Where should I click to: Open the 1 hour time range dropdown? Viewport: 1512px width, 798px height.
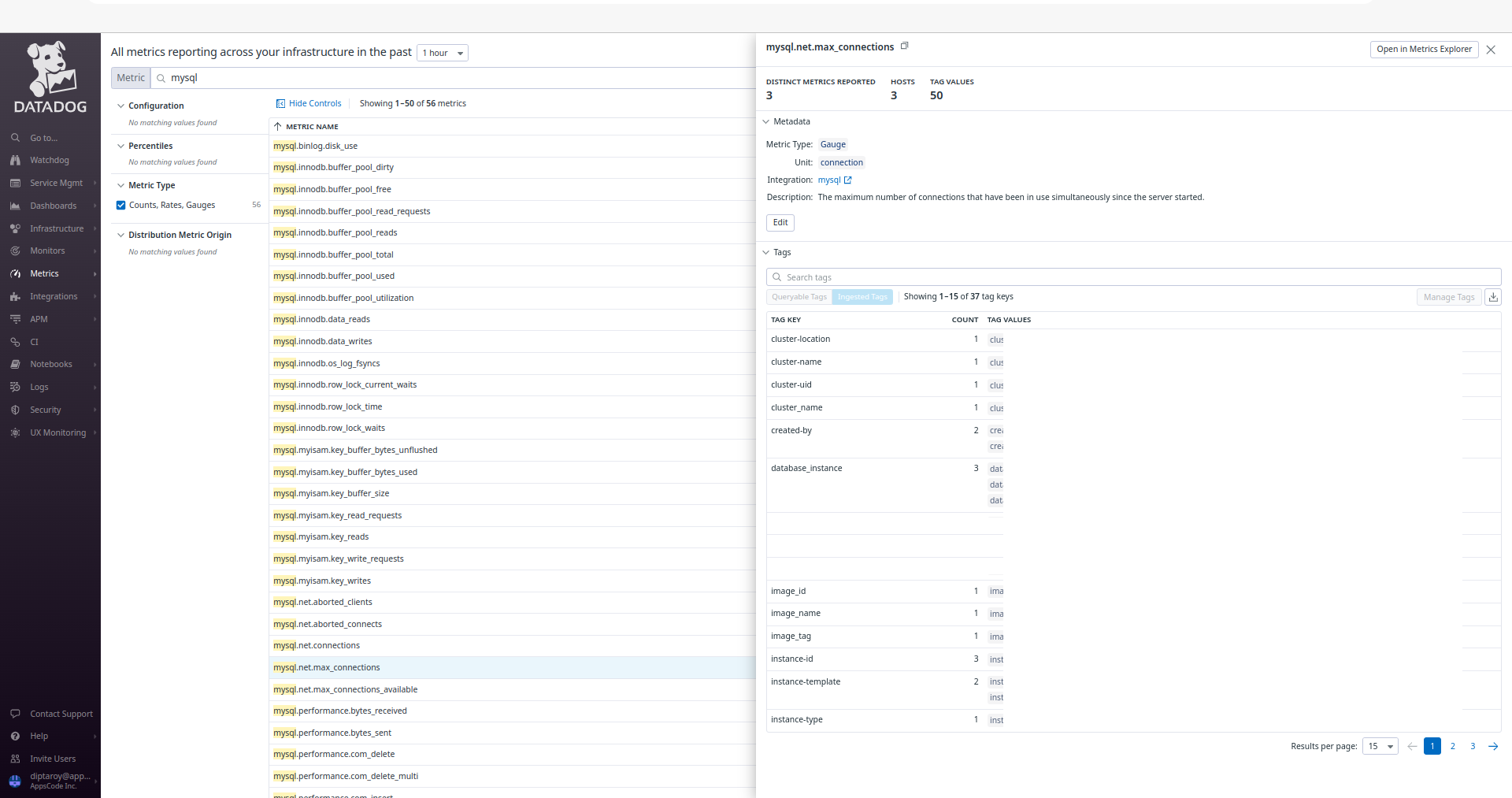(442, 53)
